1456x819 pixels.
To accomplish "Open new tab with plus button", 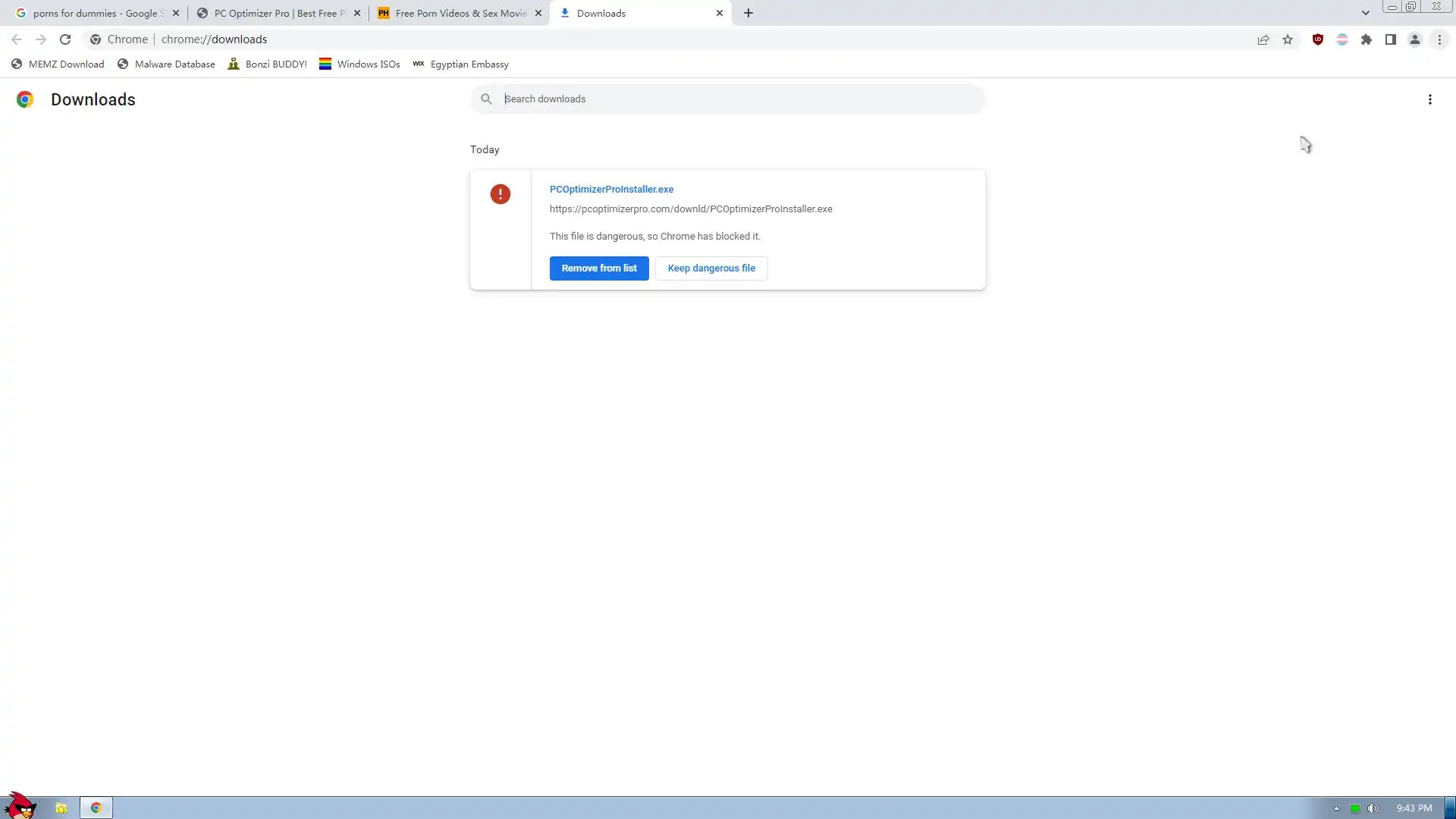I will (x=748, y=13).
